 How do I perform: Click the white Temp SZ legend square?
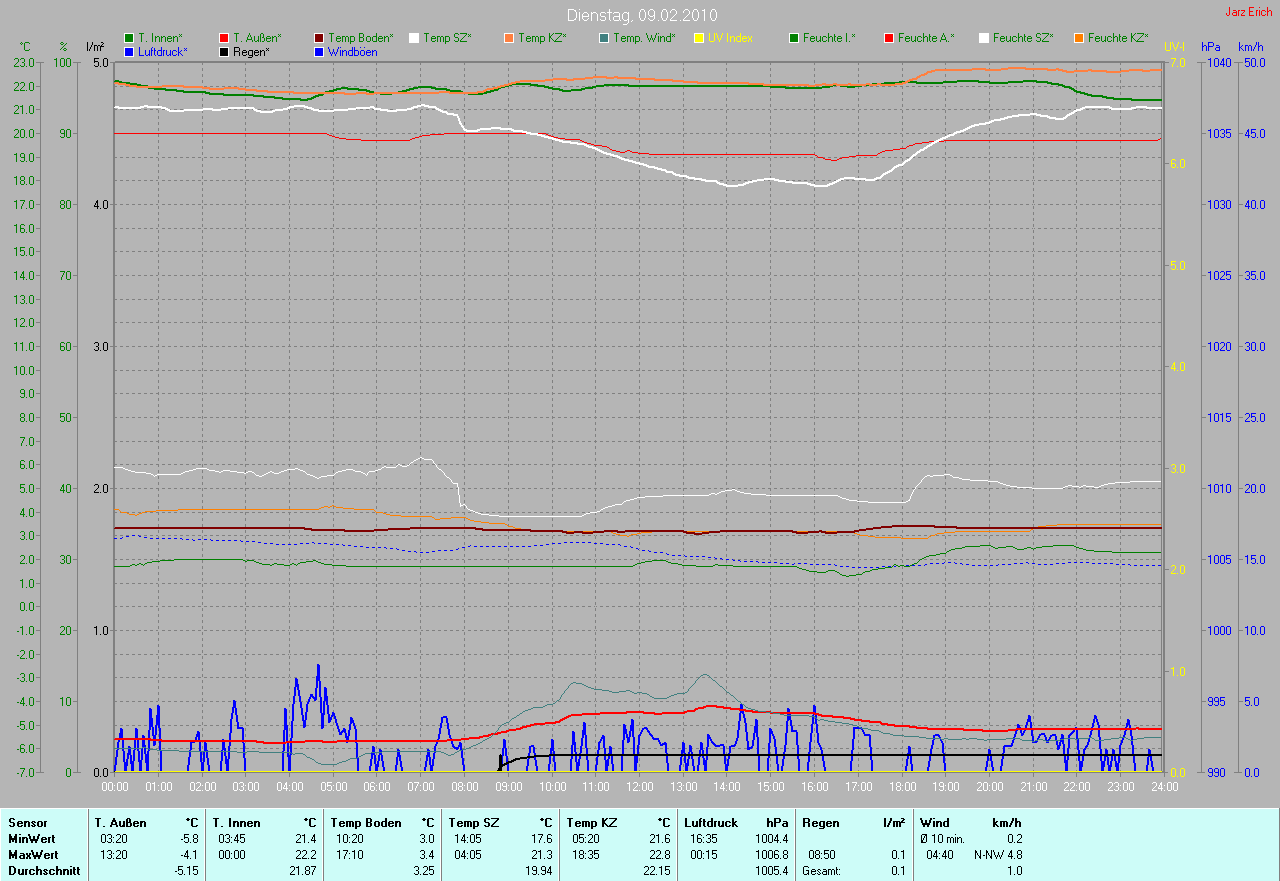tap(414, 38)
